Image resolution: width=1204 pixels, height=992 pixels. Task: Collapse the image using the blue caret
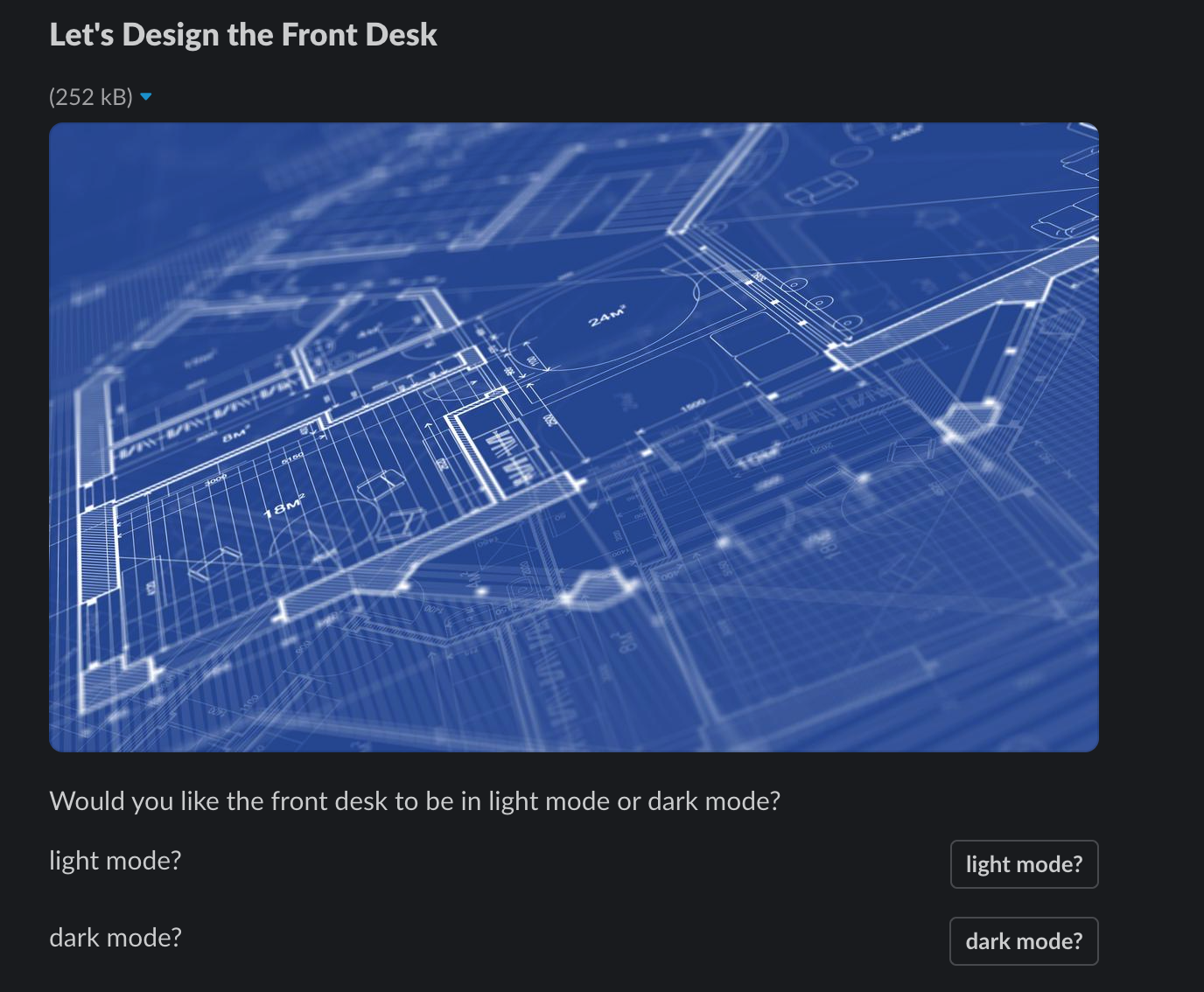point(146,97)
